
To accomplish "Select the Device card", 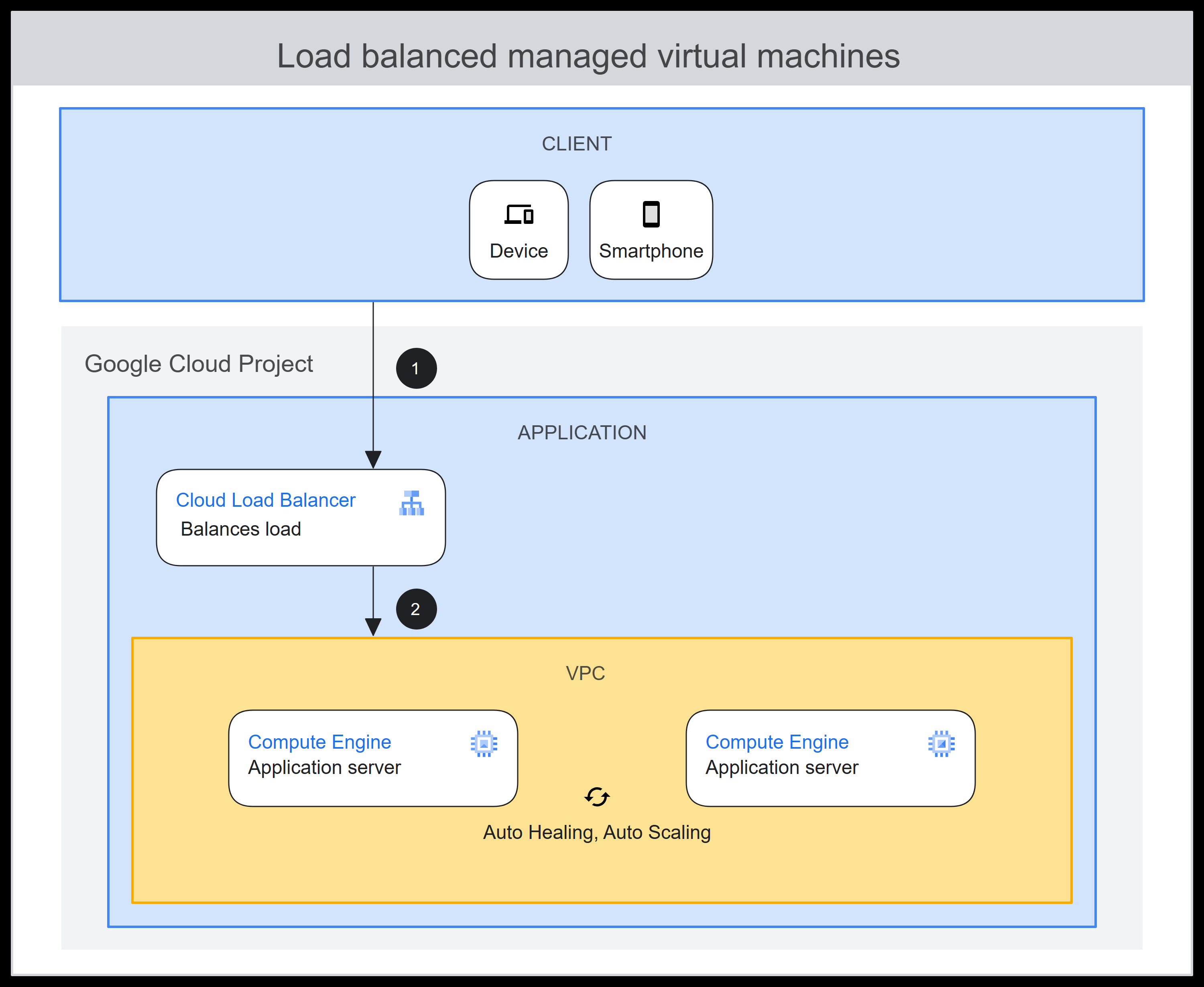I will 519,229.
